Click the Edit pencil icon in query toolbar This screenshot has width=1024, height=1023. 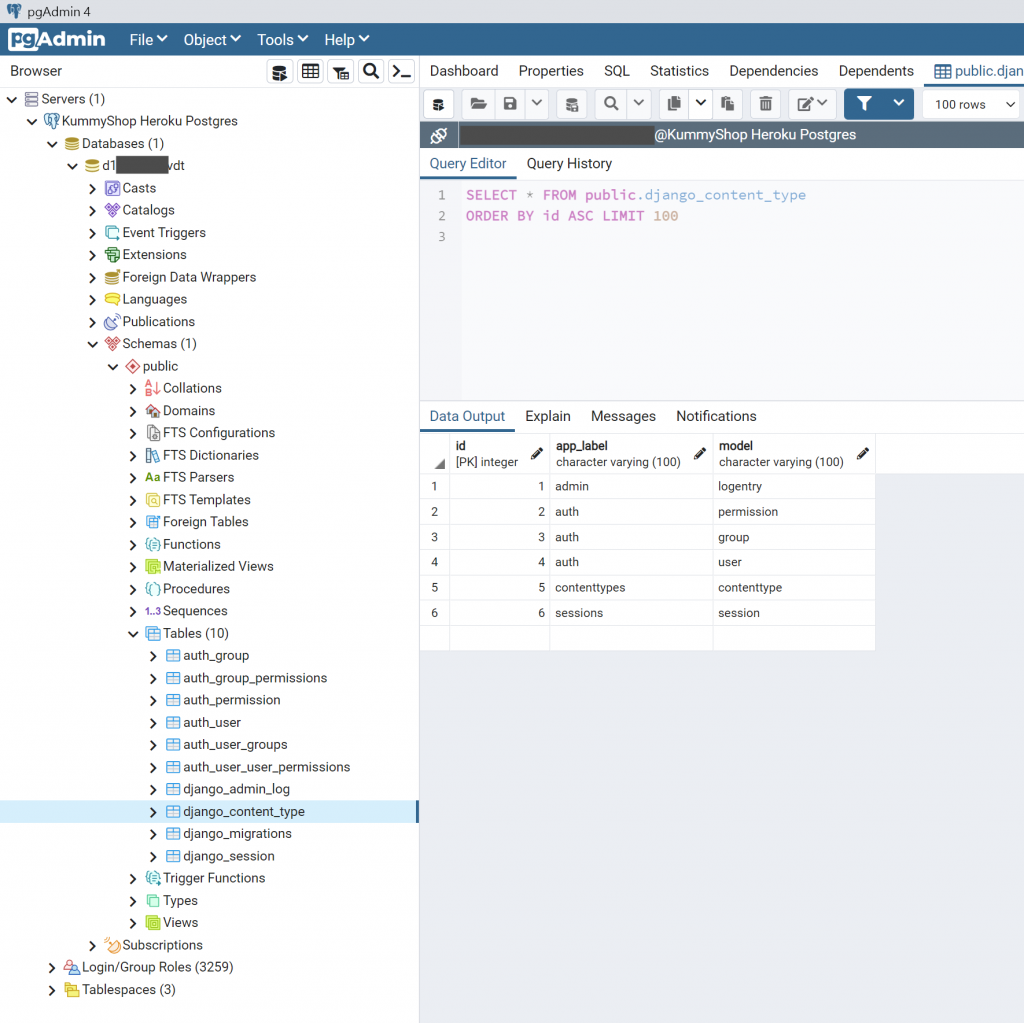click(x=805, y=104)
